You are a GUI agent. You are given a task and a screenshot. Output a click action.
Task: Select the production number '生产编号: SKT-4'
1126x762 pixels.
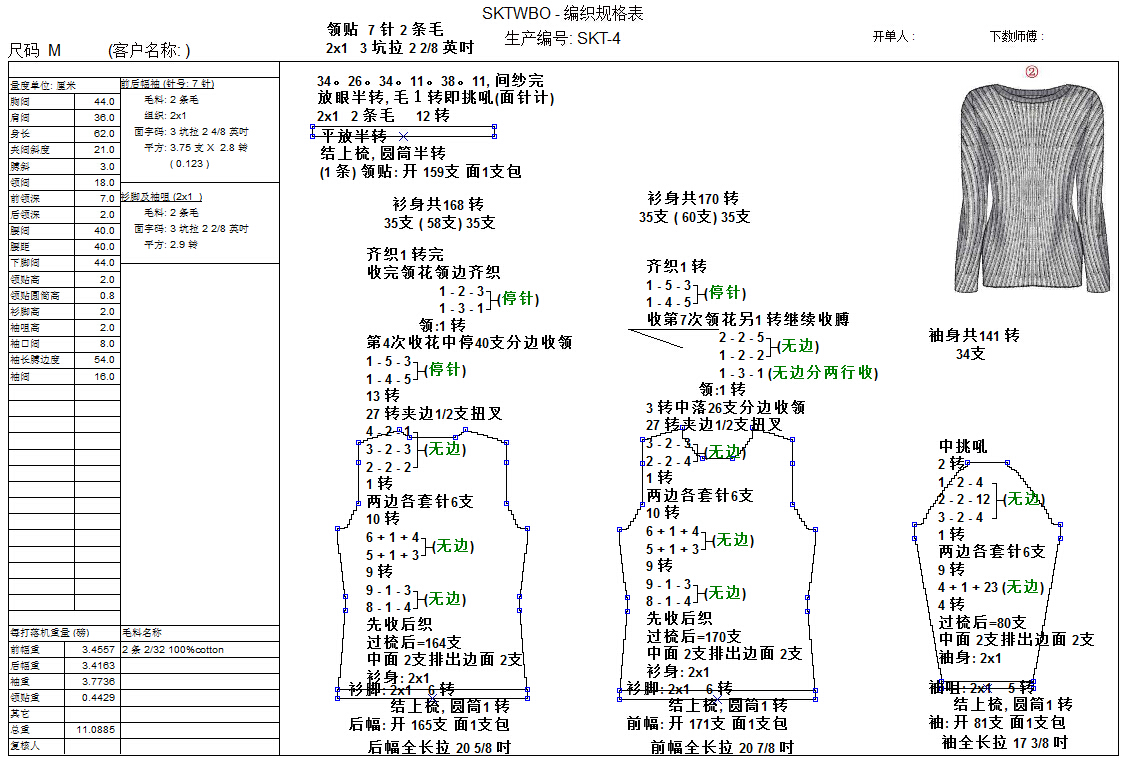pyautogui.click(x=562, y=38)
